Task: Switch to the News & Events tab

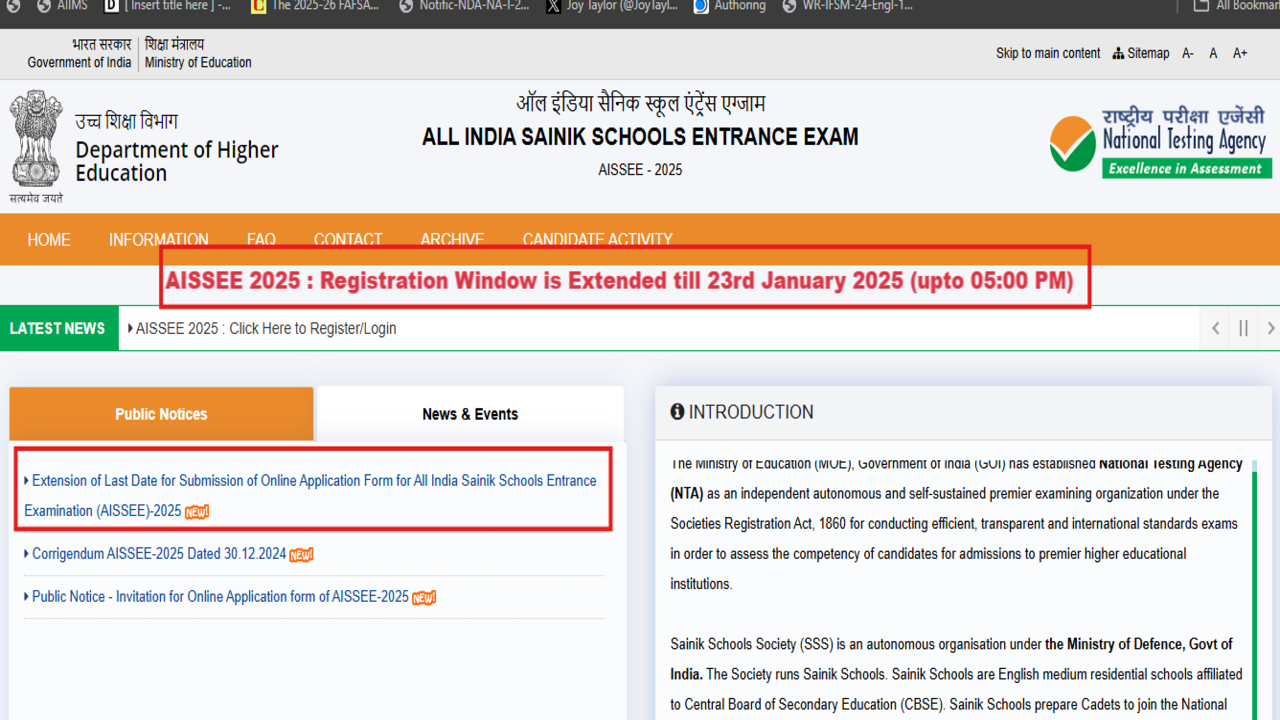Action: click(469, 413)
